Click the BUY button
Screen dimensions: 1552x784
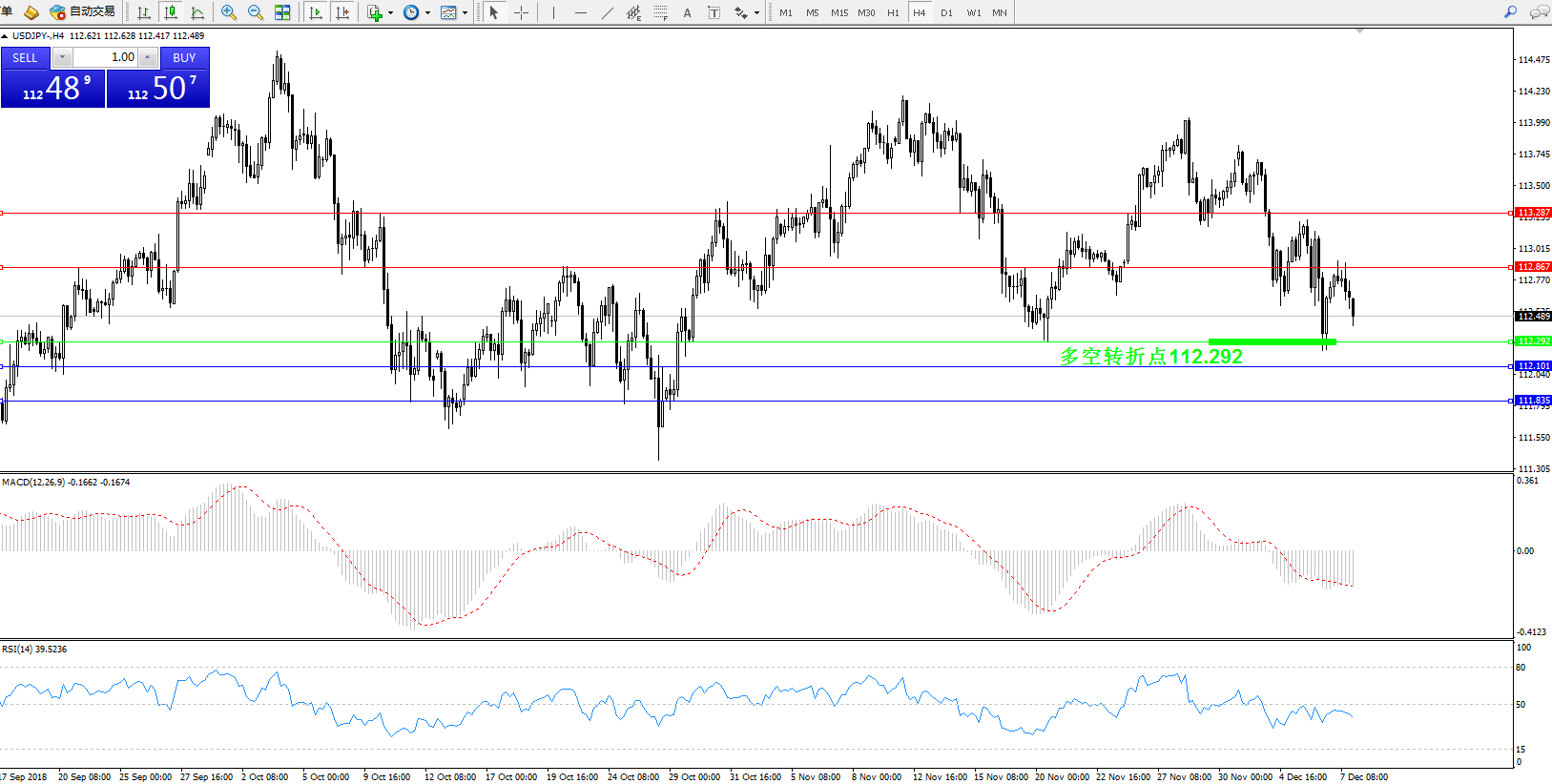click(184, 58)
